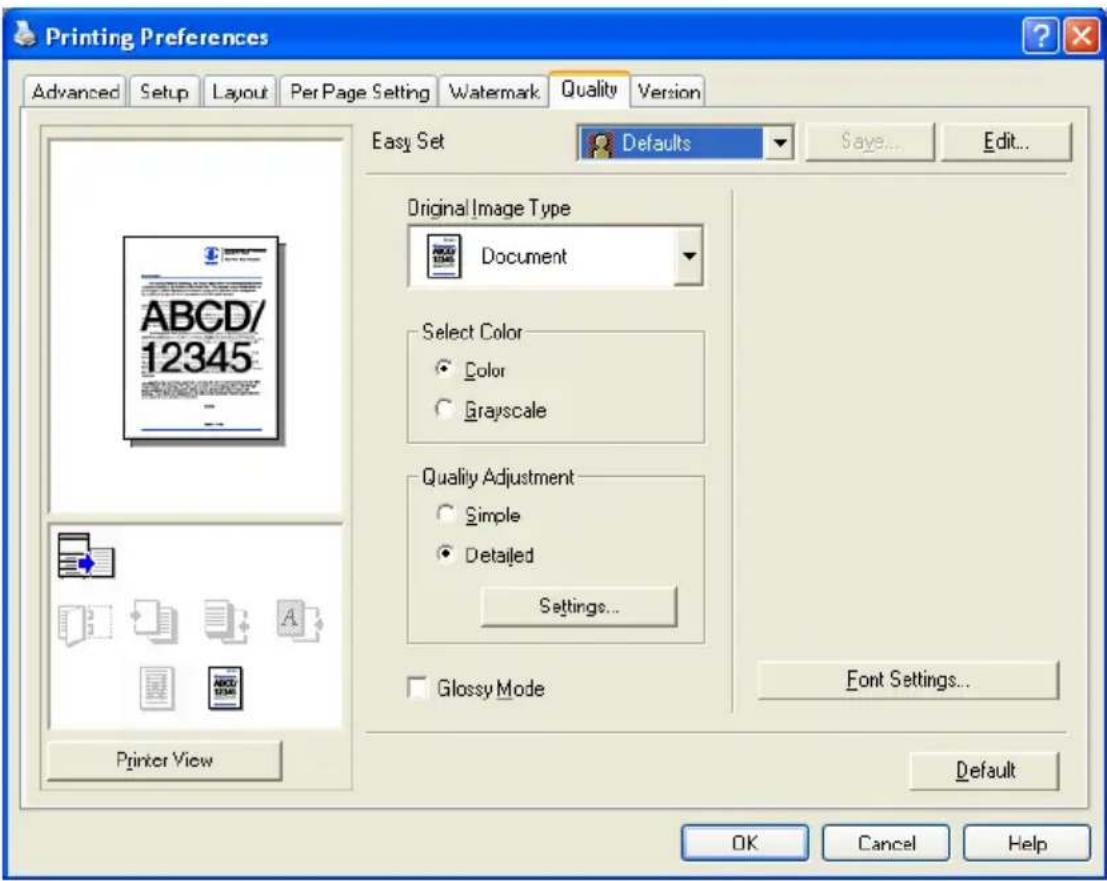Select the Color radio button
Screen dimensions: 1107x881
(x=444, y=368)
